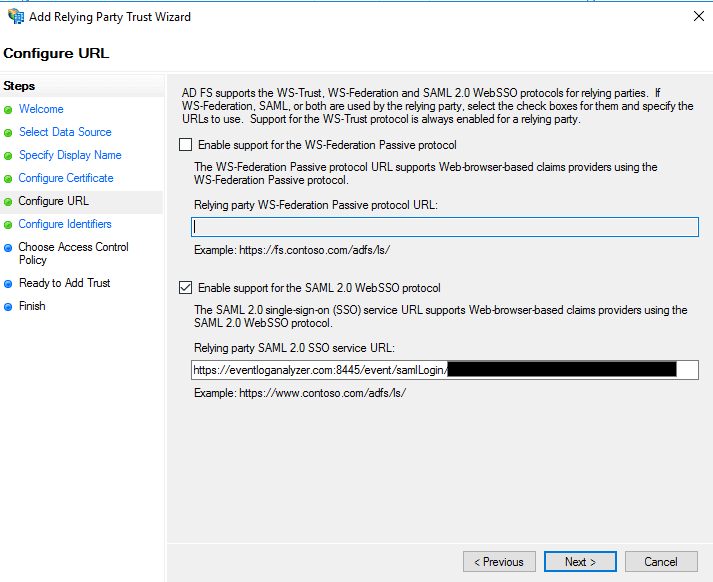Click the blue bullet beside Finish
Image resolution: width=713 pixels, height=582 pixels.
pos(8,307)
